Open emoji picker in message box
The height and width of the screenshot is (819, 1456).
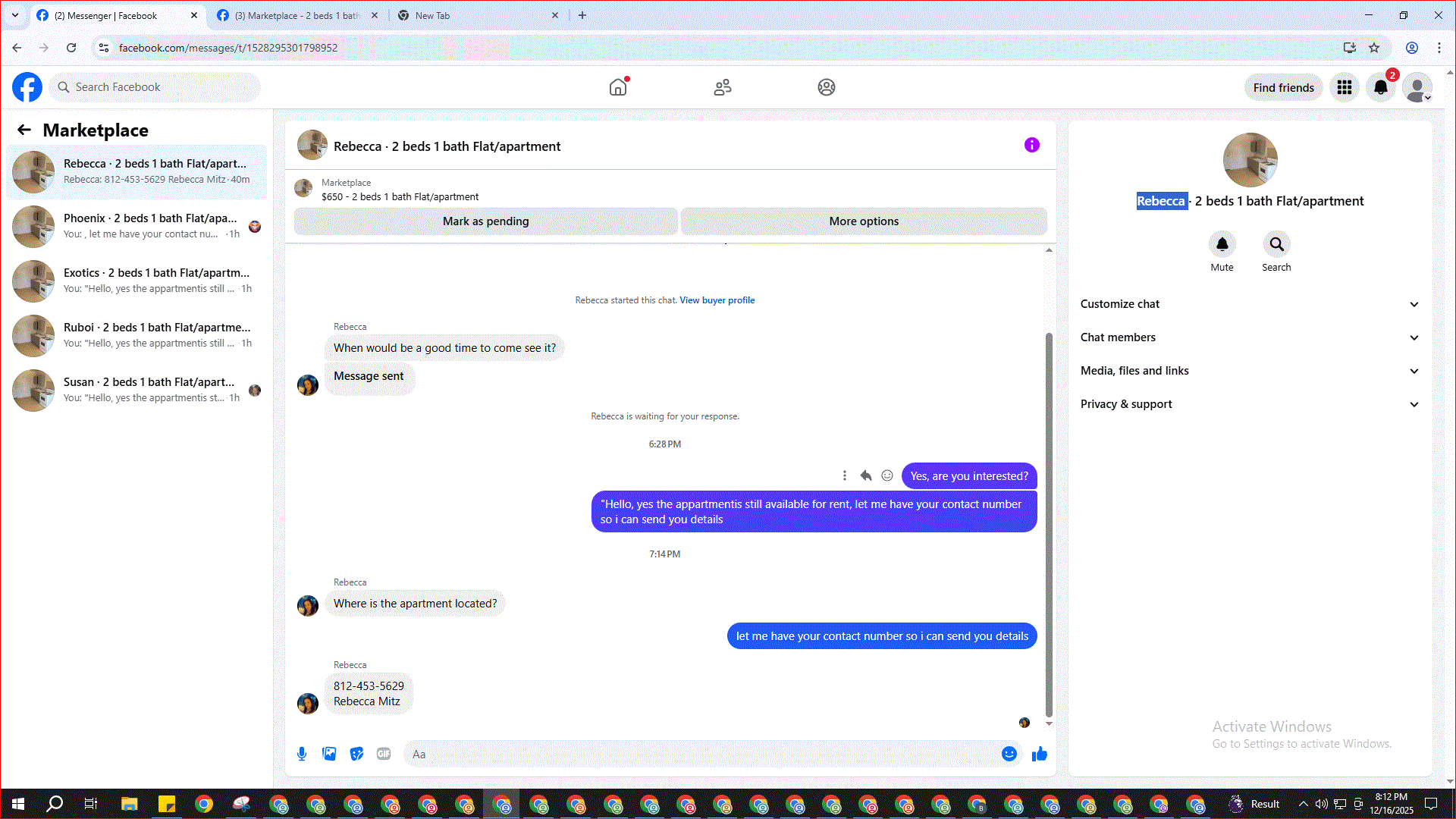point(1009,754)
